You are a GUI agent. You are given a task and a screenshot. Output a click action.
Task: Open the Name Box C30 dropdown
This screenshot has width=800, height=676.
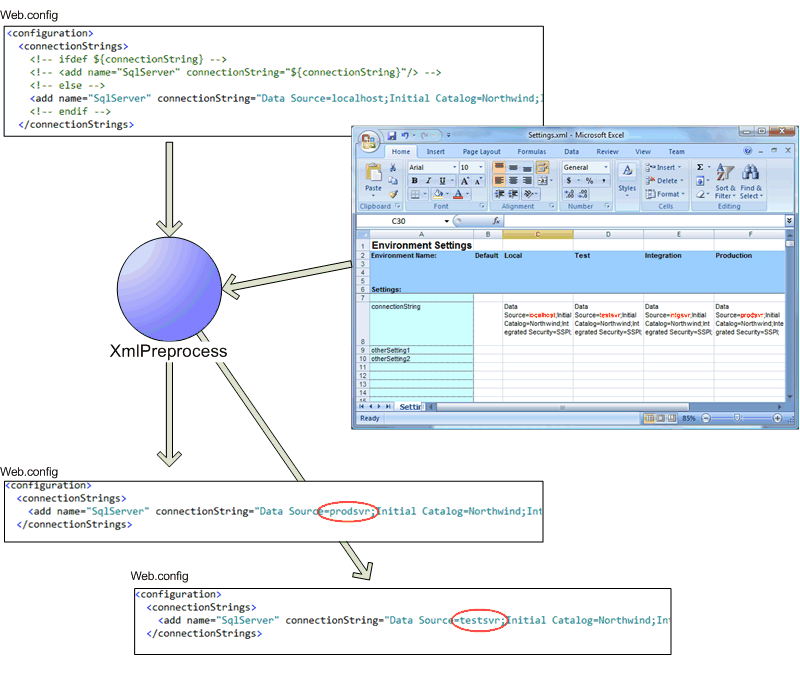click(446, 221)
